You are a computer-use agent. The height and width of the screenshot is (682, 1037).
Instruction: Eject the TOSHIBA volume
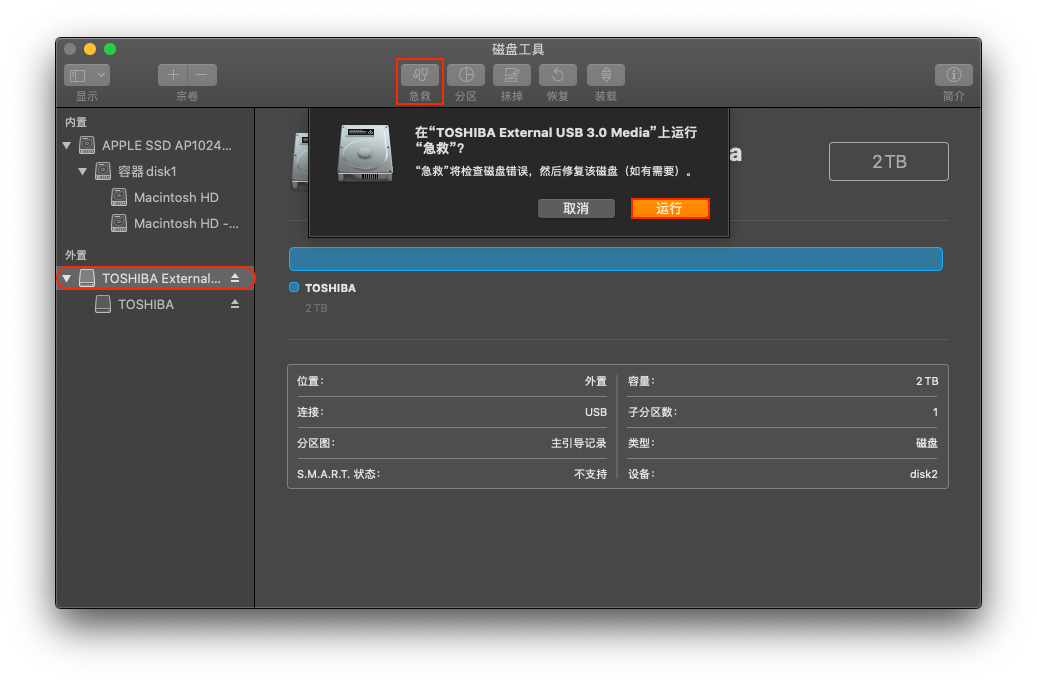point(235,304)
